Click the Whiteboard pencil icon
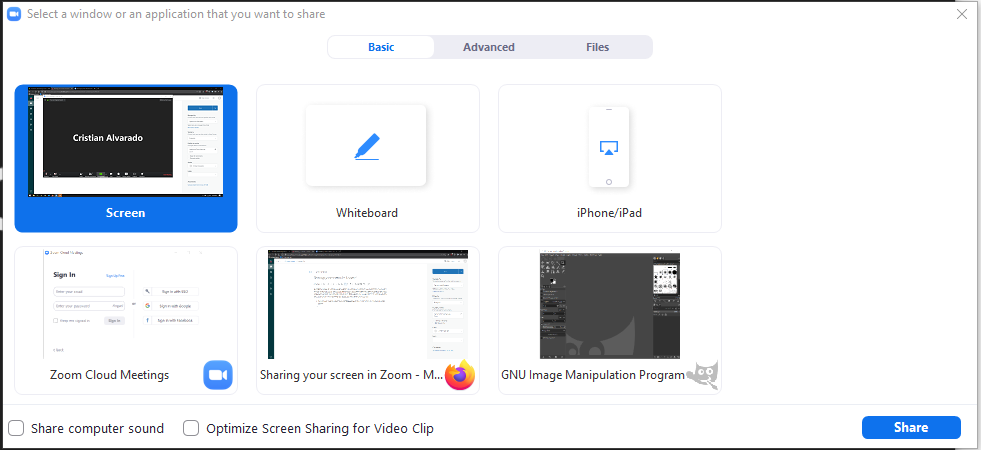Viewport: 981px width, 450px height. point(366,146)
